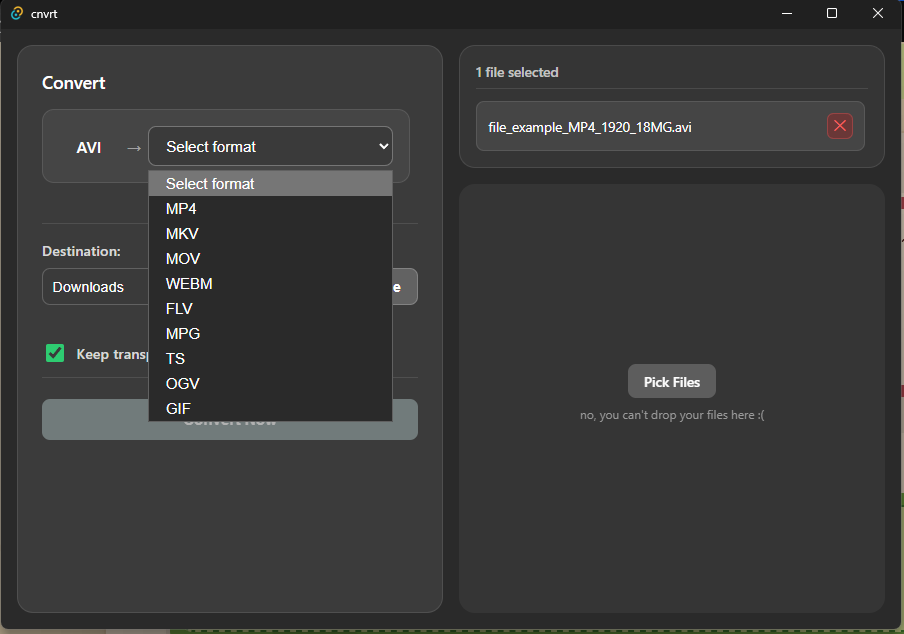Remove file_example_MP4_1920_18MG.avi with red X

click(840, 126)
